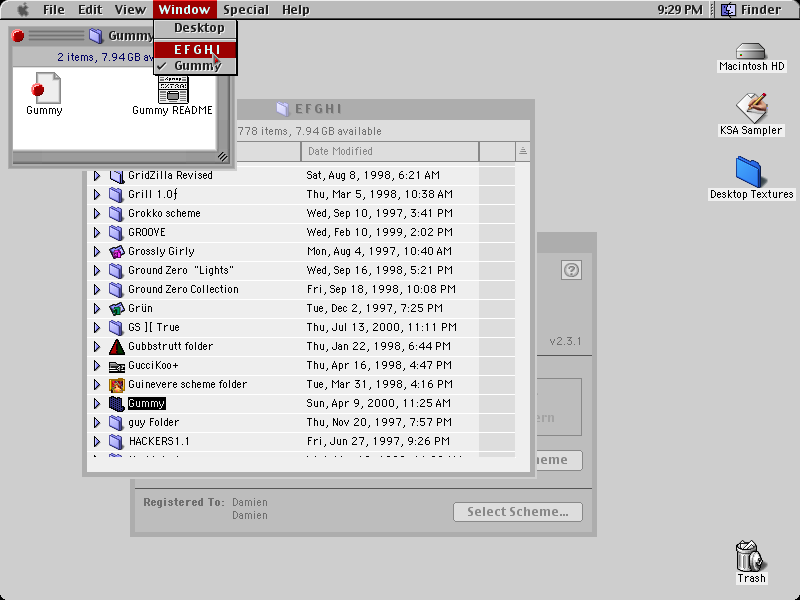This screenshot has width=800, height=600.
Task: Select Ground Zero "Lights" folder icon
Action: tap(117, 270)
